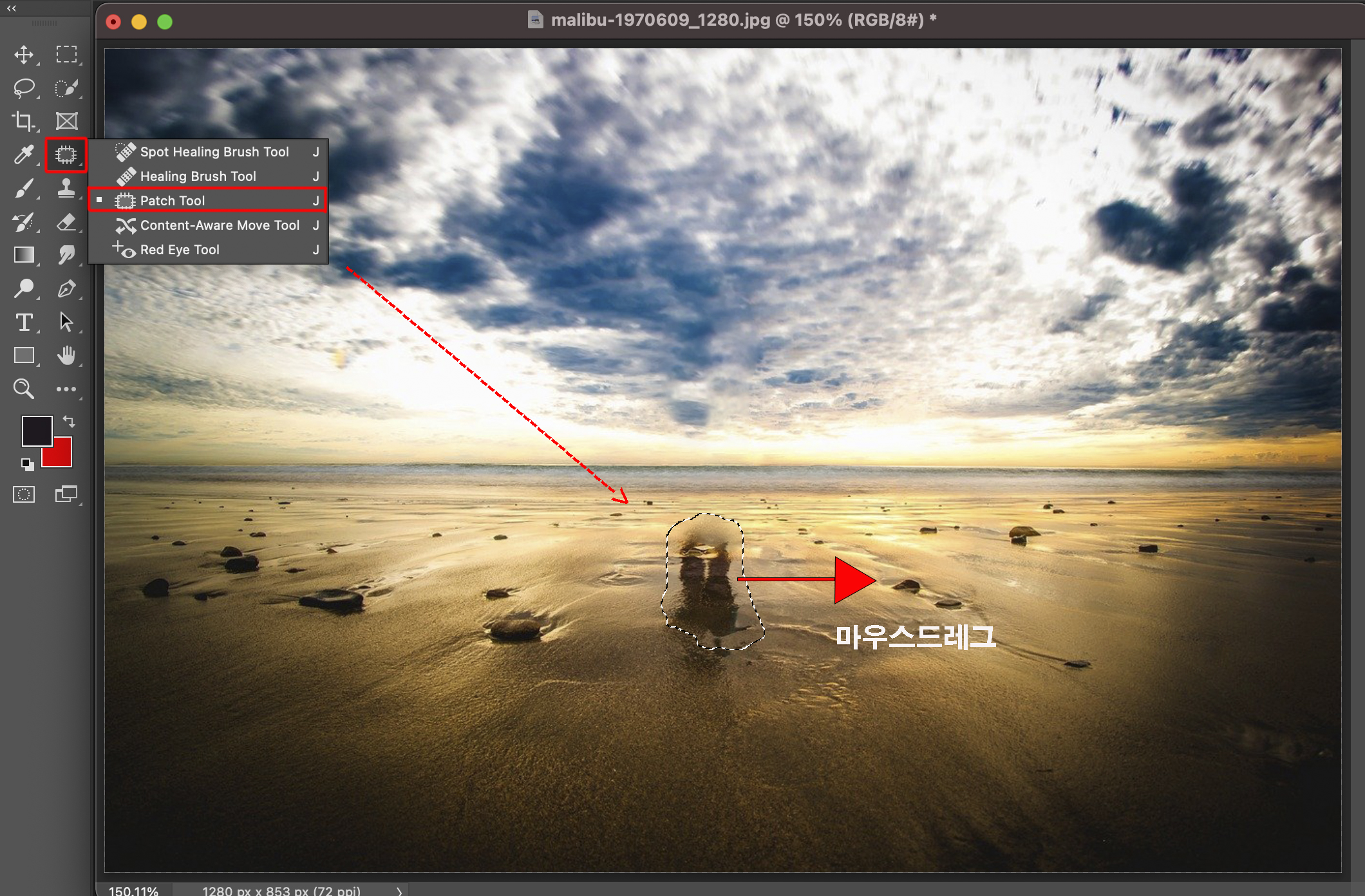Open the Edit Toolbar three-dots menu
1365x896 pixels.
click(x=66, y=389)
